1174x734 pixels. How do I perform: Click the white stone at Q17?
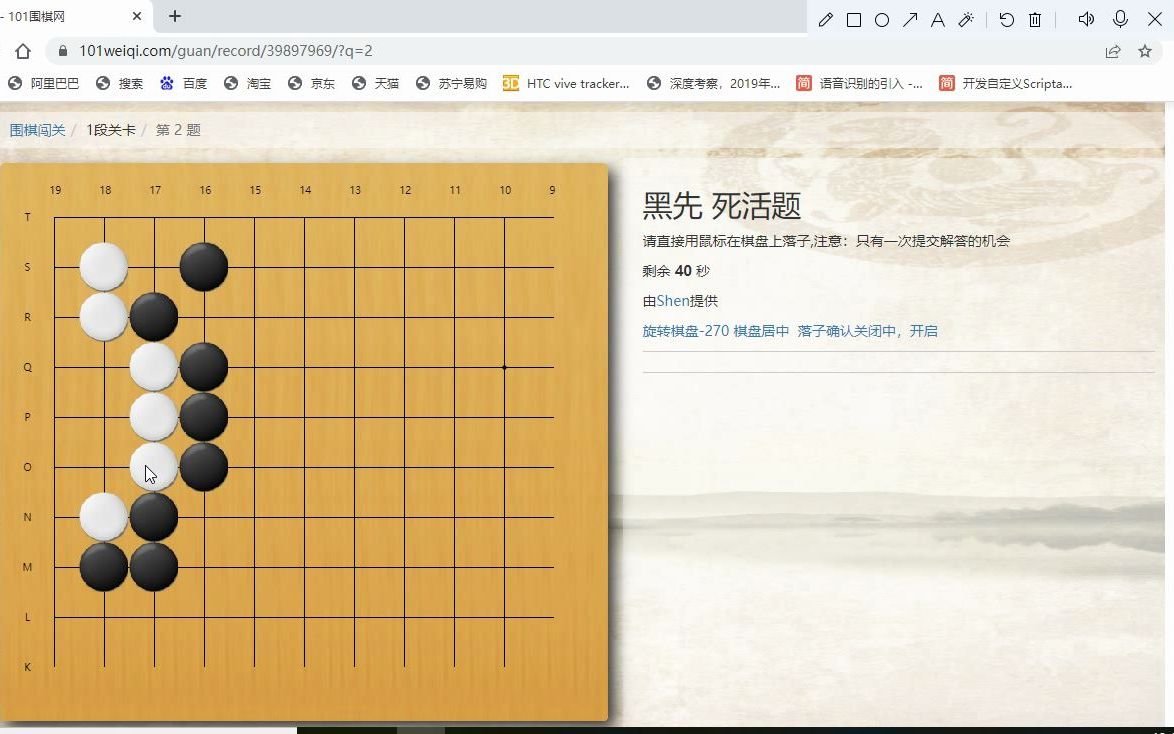tap(154, 367)
